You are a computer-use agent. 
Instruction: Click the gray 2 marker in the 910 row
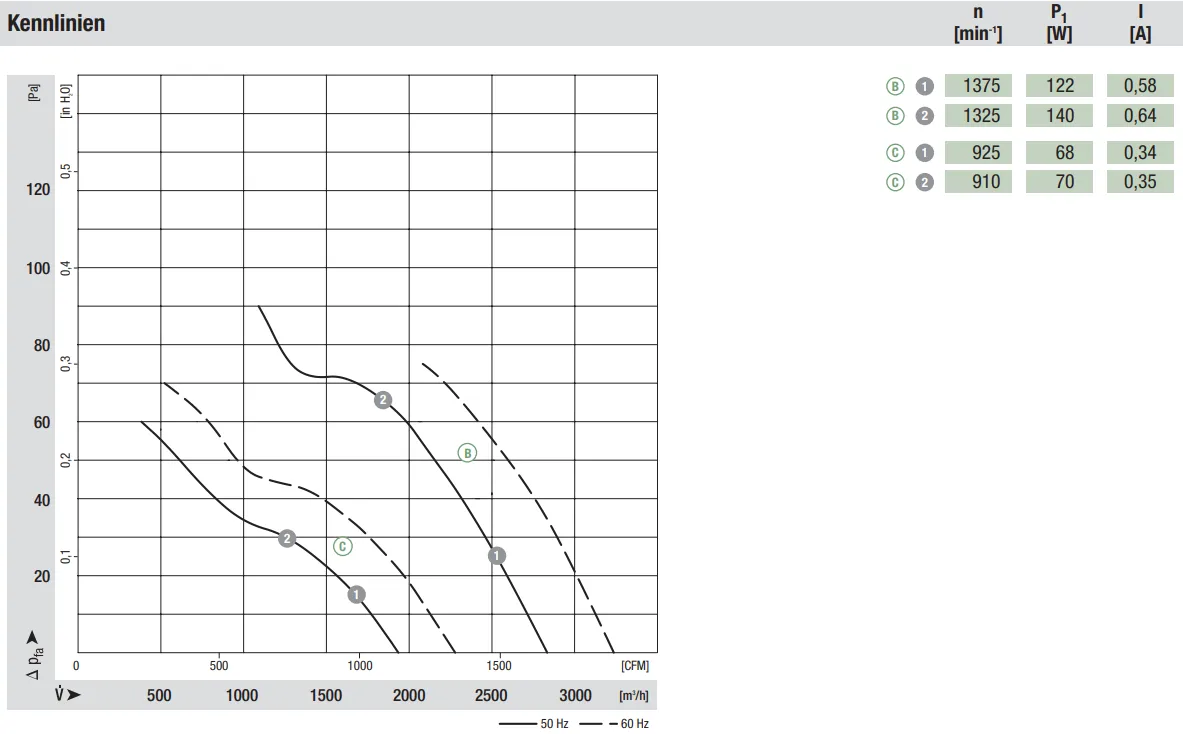924,182
